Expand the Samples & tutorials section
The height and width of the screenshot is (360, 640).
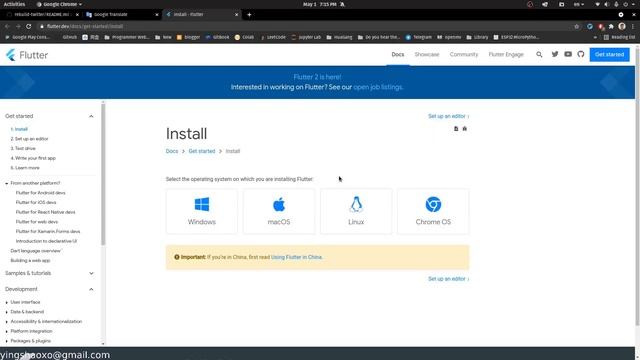pyautogui.click(x=91, y=273)
